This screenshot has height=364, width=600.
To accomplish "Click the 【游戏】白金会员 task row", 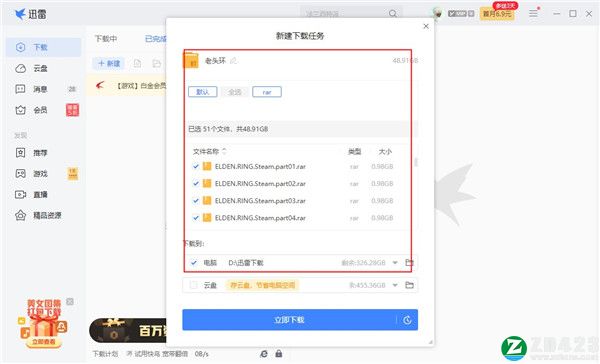I will click(126, 85).
